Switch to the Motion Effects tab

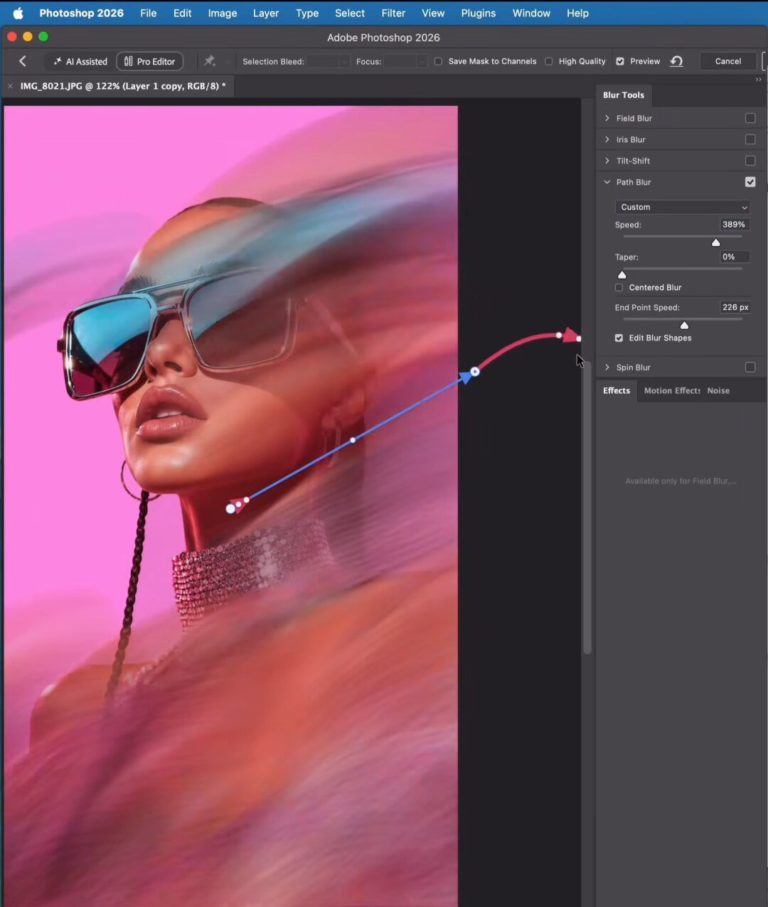click(x=672, y=390)
